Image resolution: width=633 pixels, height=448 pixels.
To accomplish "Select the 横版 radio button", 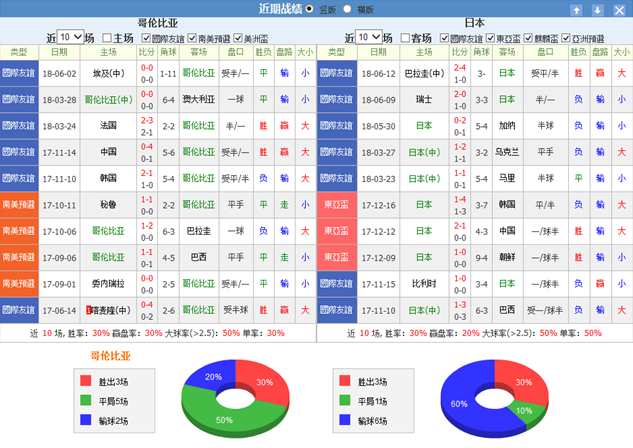I will [347, 9].
